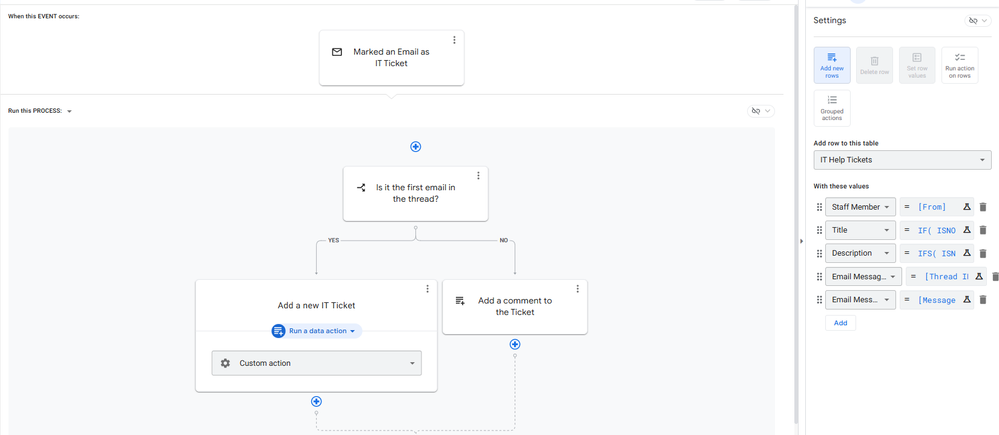This screenshot has height=435, width=999.
Task: Grab the drag handle of the Title row
Action: pos(819,230)
